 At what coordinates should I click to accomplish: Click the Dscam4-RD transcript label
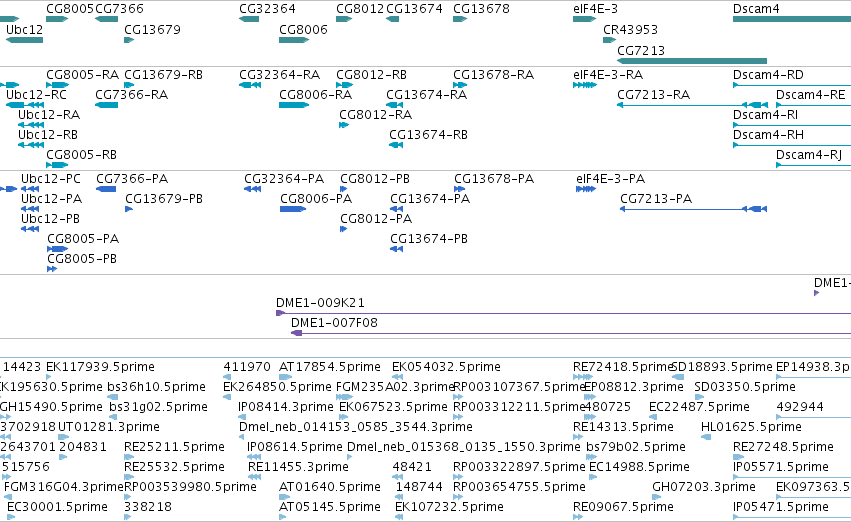(x=768, y=74)
